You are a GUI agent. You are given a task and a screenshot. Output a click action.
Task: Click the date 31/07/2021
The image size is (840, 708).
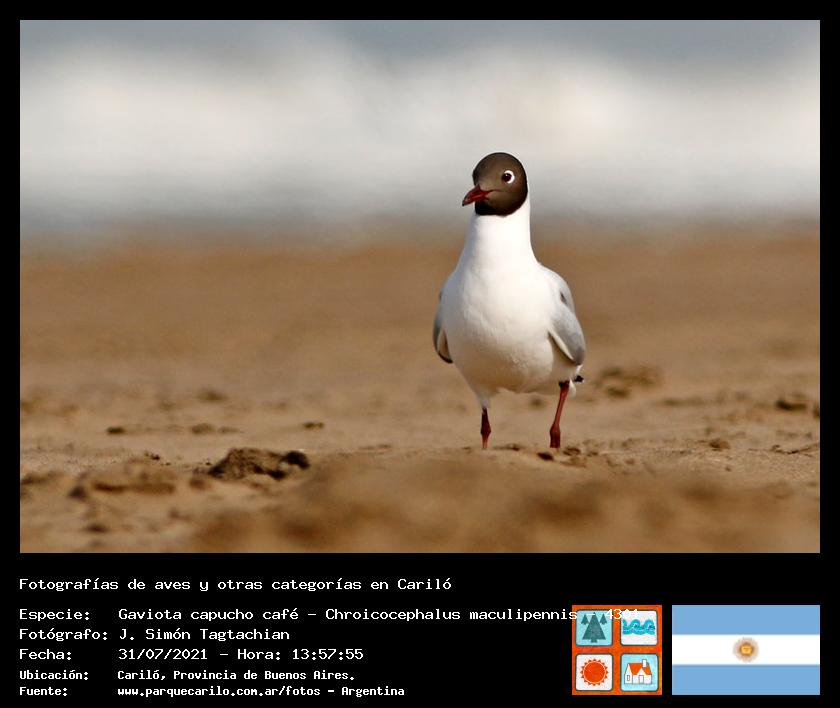click(162, 654)
